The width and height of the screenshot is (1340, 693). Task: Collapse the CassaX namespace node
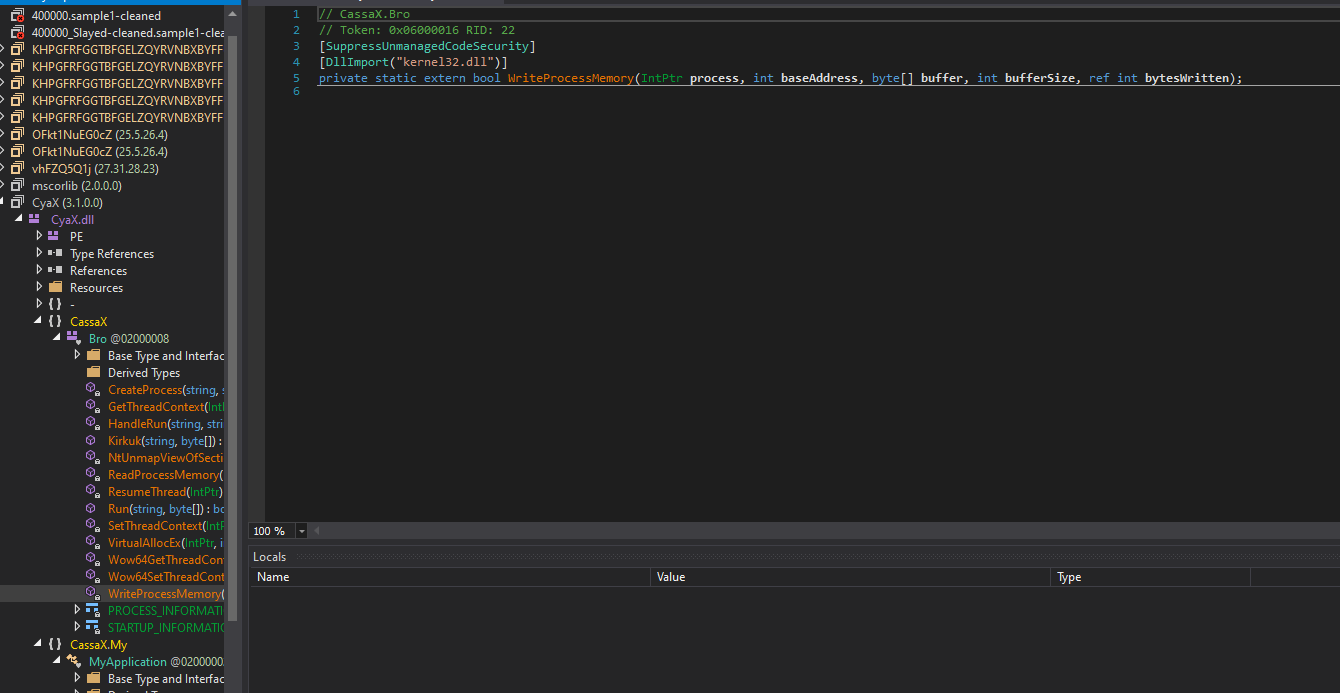pyautogui.click(x=38, y=322)
